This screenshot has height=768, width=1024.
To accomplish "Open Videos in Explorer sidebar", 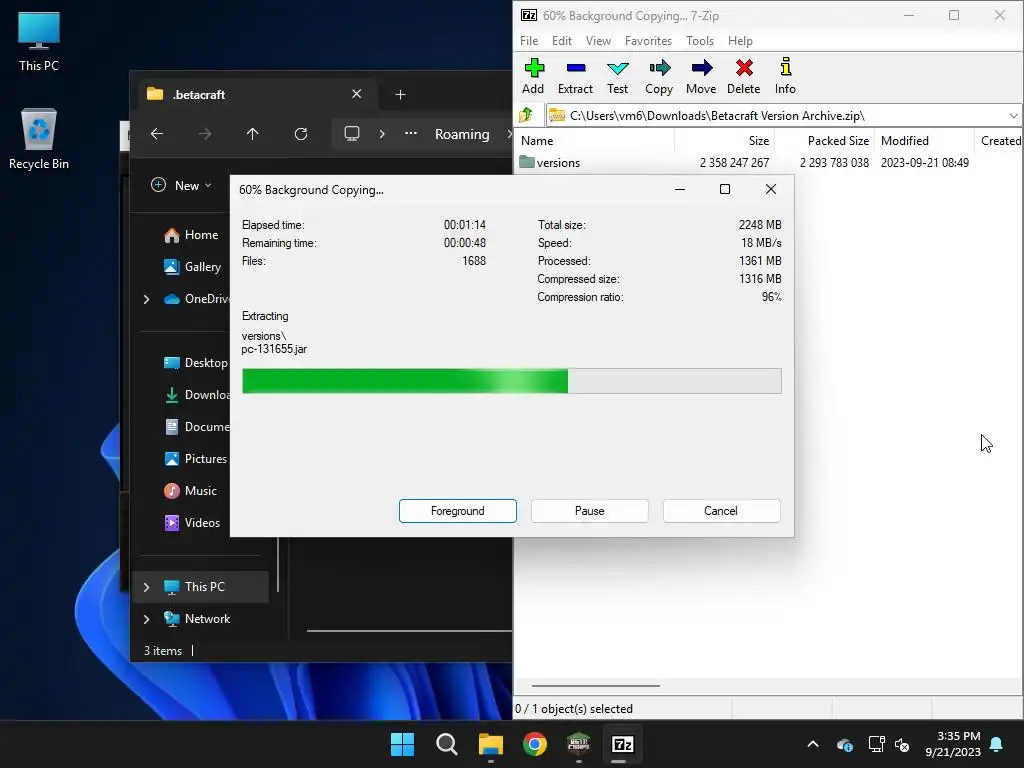I will point(193,522).
